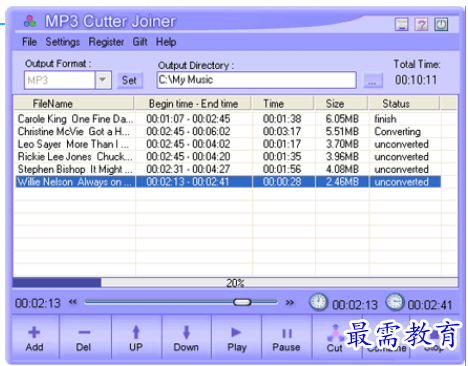Select the Carole King One Fine Da... row

pos(228,119)
